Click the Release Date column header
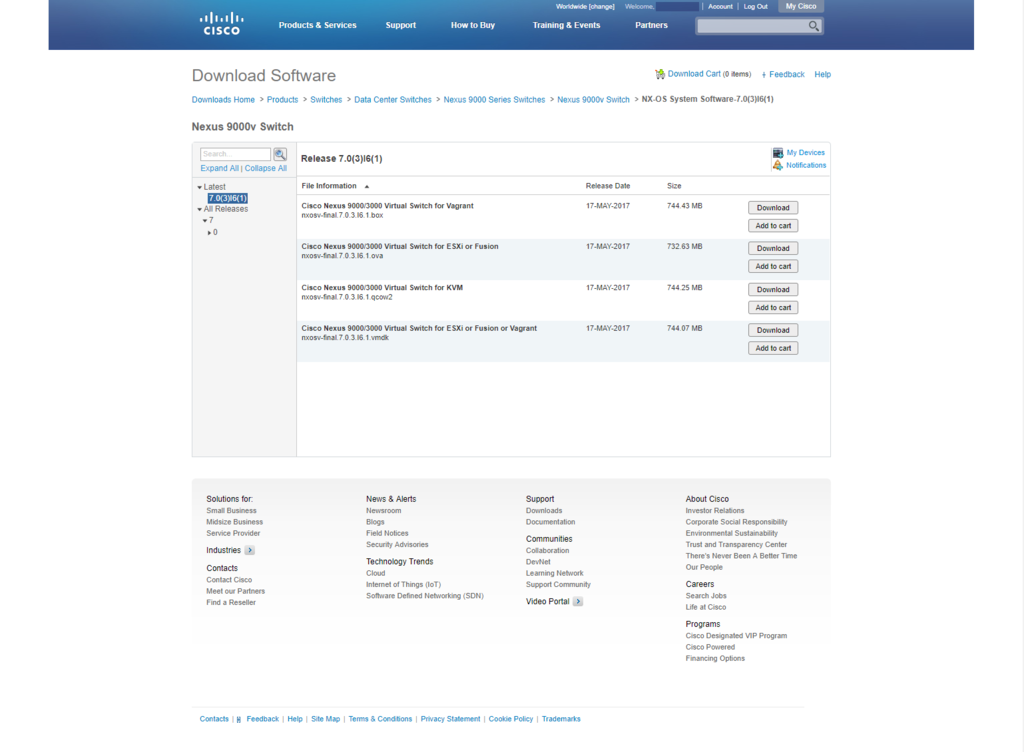1024x752 pixels. click(x=608, y=186)
